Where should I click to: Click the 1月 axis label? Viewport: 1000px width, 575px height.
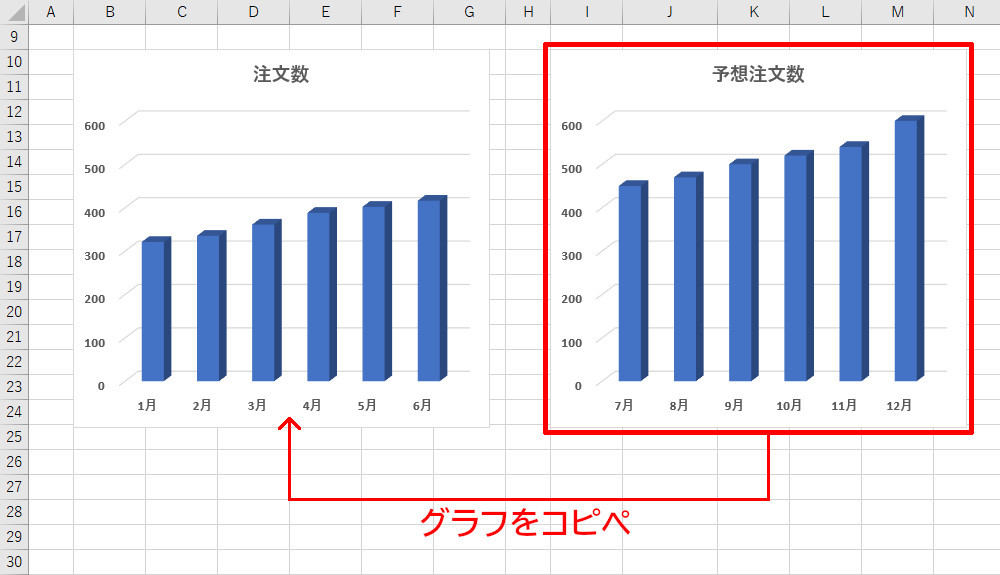point(147,405)
